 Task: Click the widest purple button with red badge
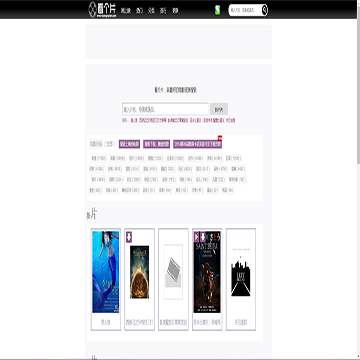[197, 144]
